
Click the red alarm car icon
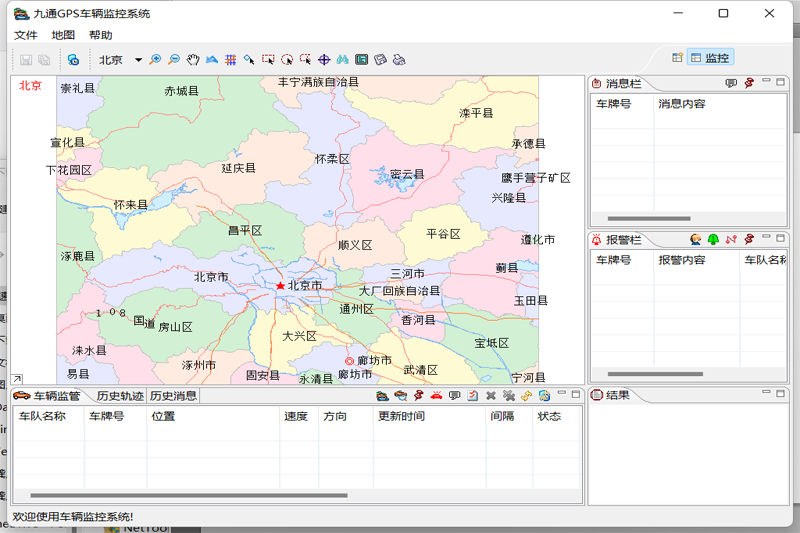coord(436,395)
